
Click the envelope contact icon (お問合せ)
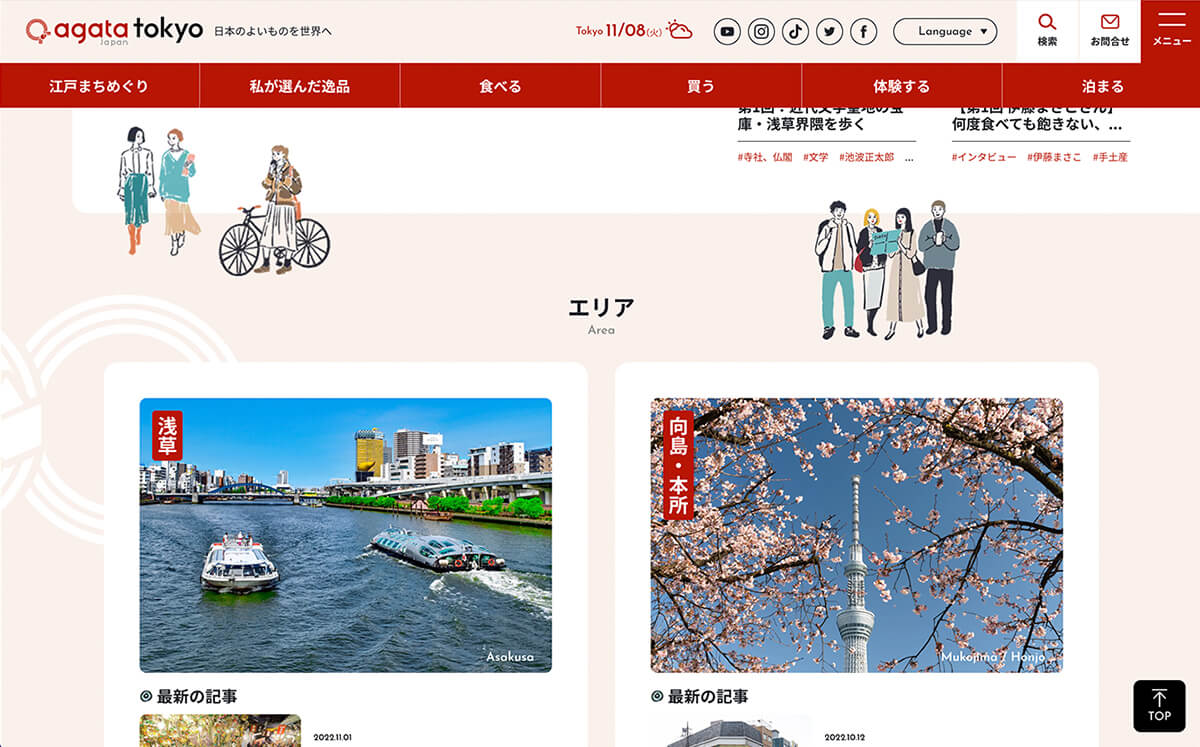point(1109,30)
